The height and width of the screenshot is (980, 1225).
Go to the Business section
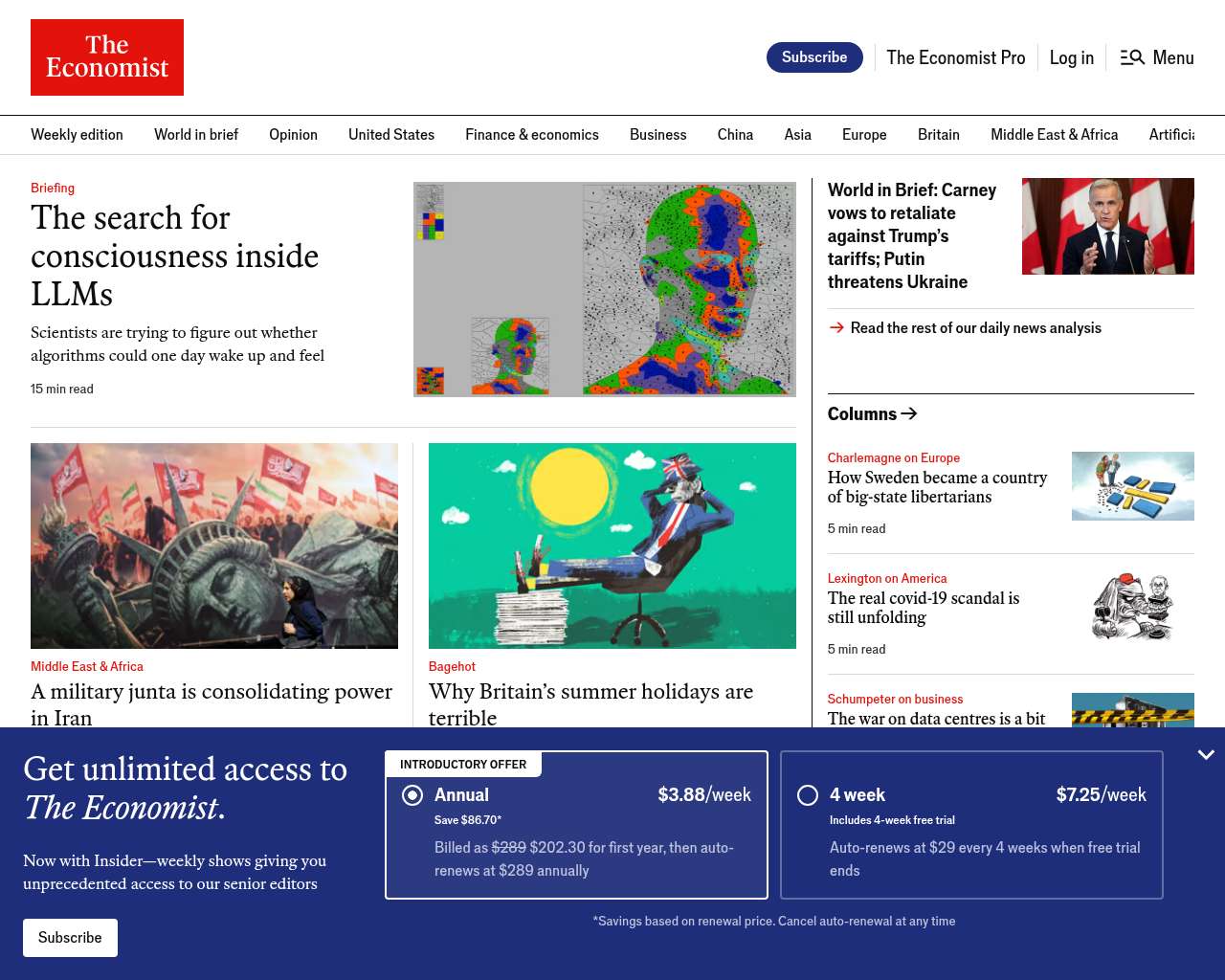[658, 135]
